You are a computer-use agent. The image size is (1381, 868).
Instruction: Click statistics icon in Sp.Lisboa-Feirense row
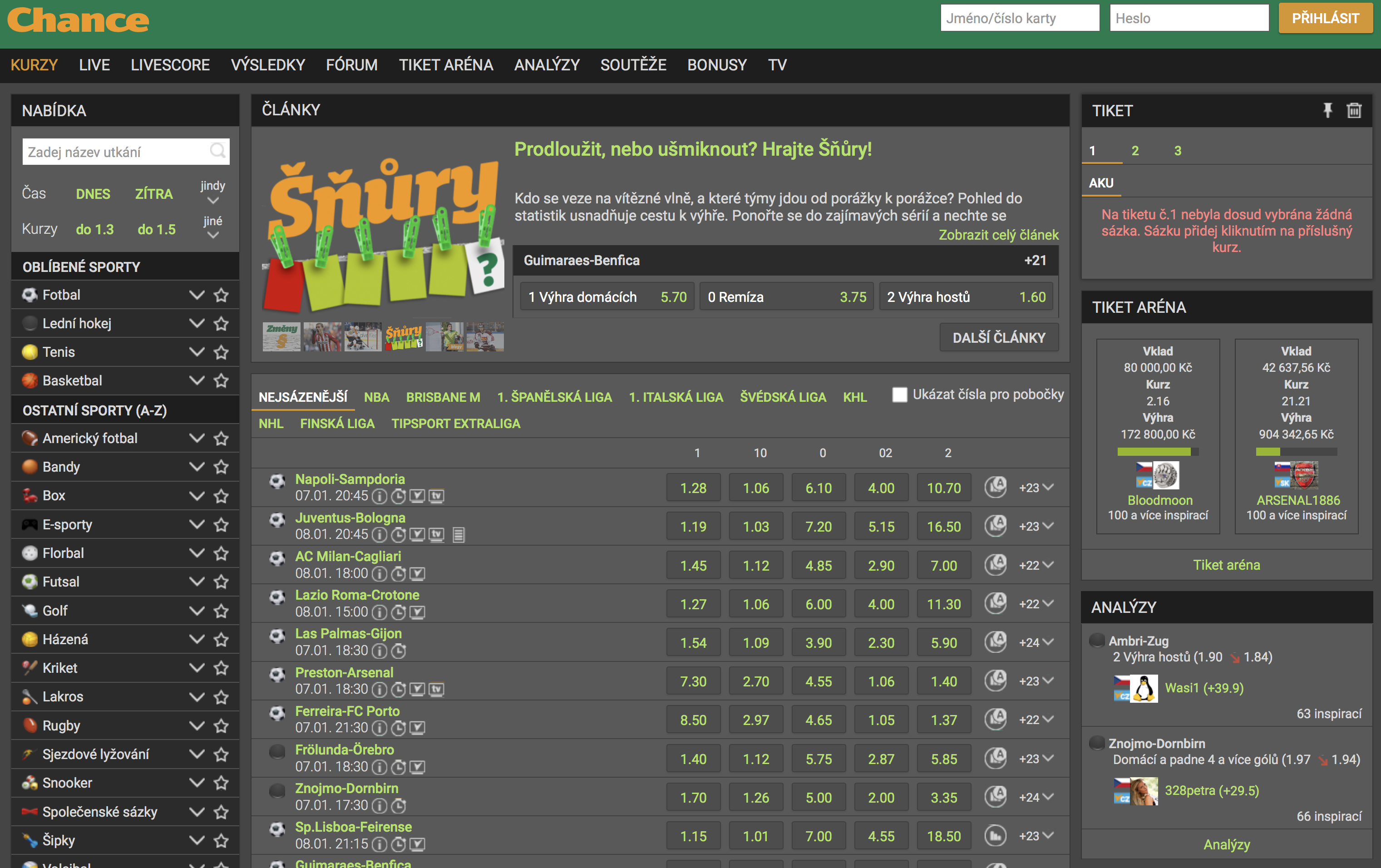point(996,835)
